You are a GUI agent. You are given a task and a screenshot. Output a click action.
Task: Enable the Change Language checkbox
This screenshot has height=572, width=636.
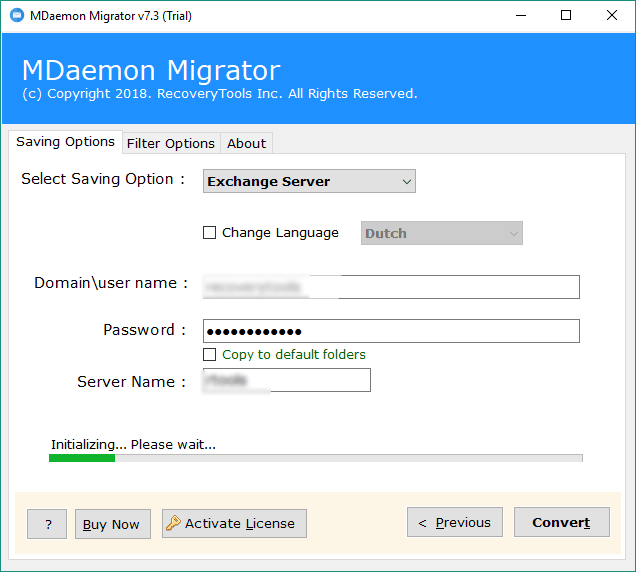[x=209, y=232]
